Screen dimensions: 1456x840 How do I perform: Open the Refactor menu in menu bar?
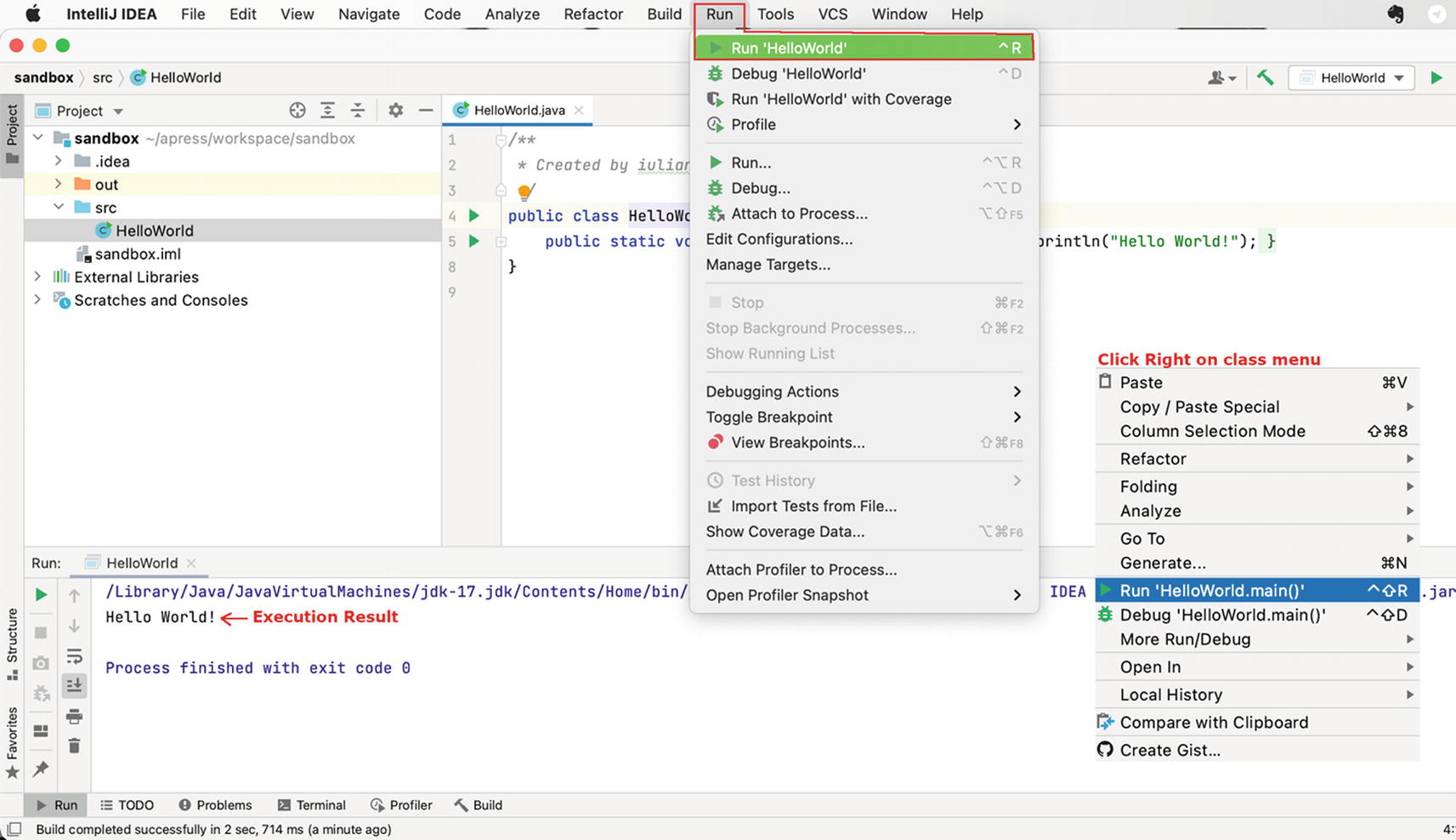593,14
